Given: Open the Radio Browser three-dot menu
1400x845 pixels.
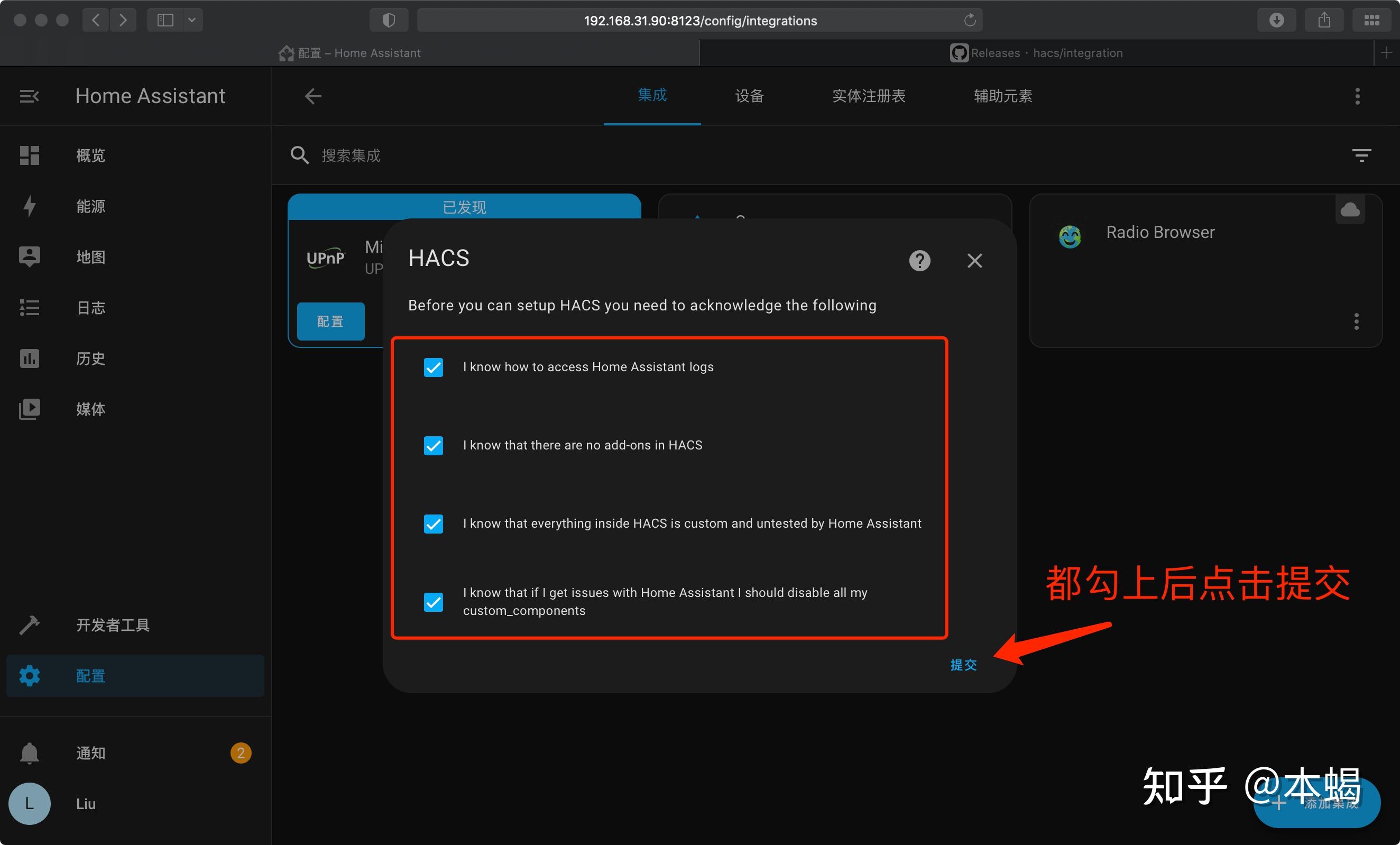Looking at the screenshot, I should coord(1356,322).
